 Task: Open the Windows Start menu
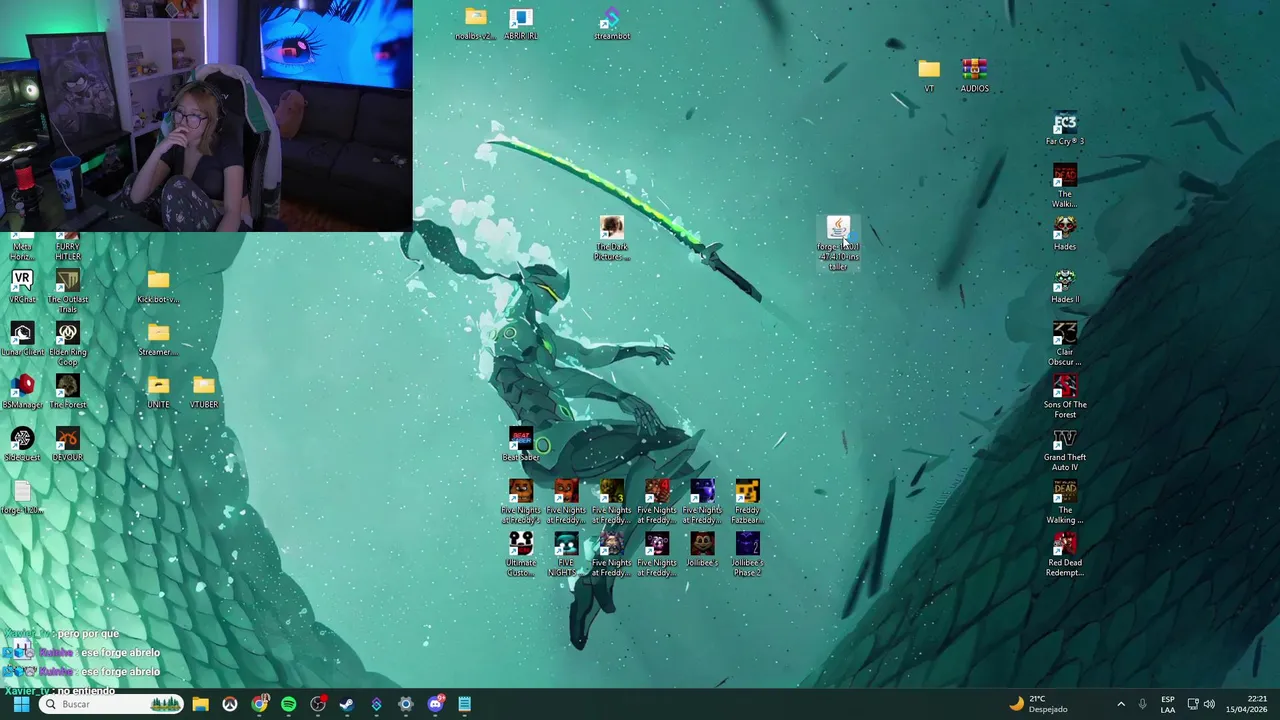click(x=21, y=704)
